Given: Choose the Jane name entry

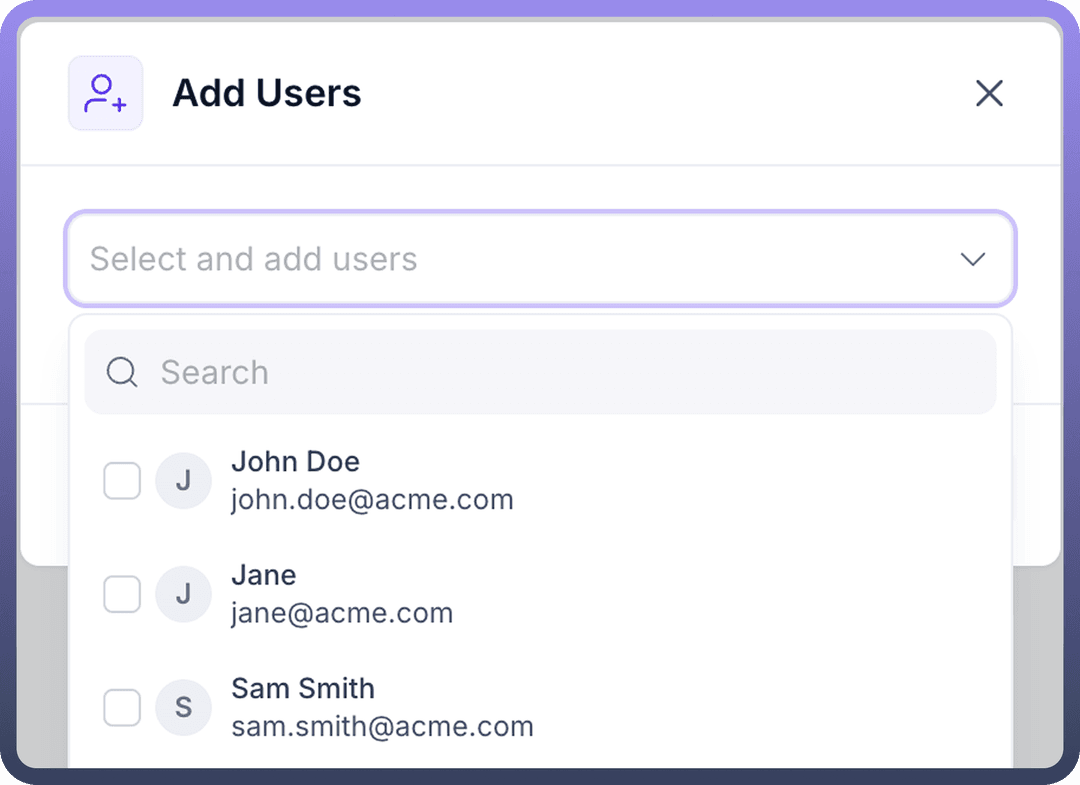Looking at the screenshot, I should [x=264, y=575].
